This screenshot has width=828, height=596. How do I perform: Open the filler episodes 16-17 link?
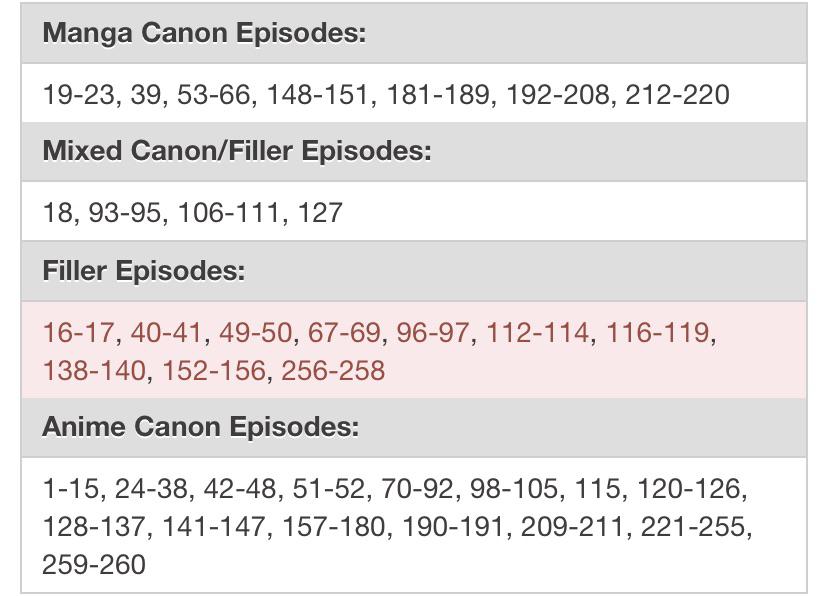[x=80, y=332]
